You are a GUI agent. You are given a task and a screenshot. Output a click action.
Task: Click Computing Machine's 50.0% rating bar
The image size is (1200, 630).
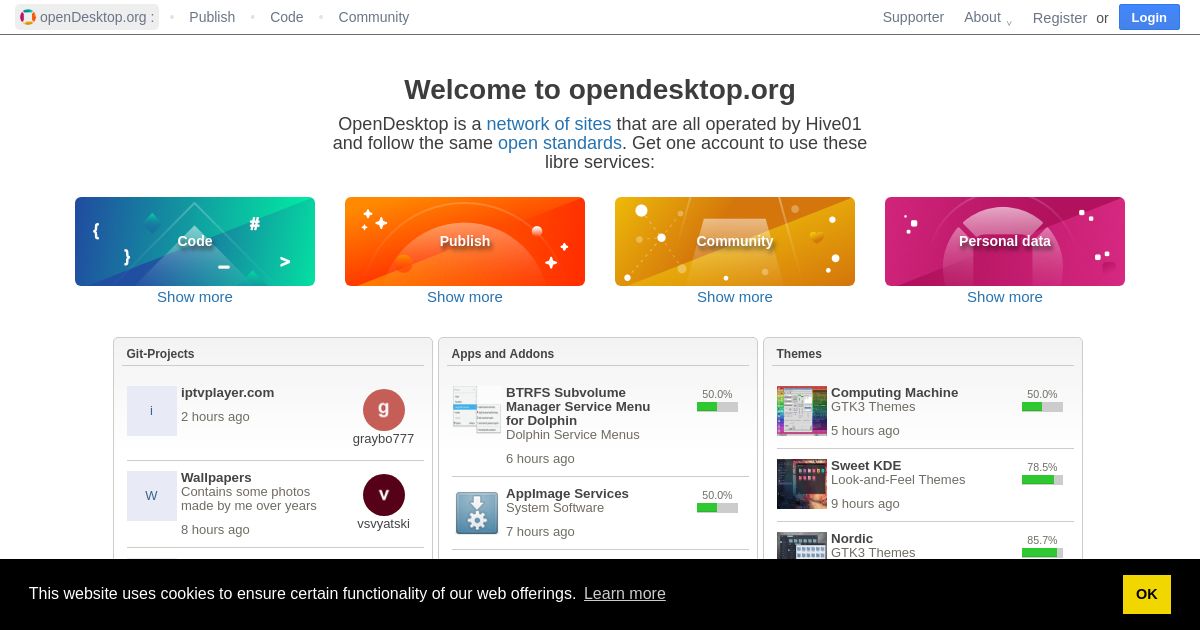(1042, 407)
